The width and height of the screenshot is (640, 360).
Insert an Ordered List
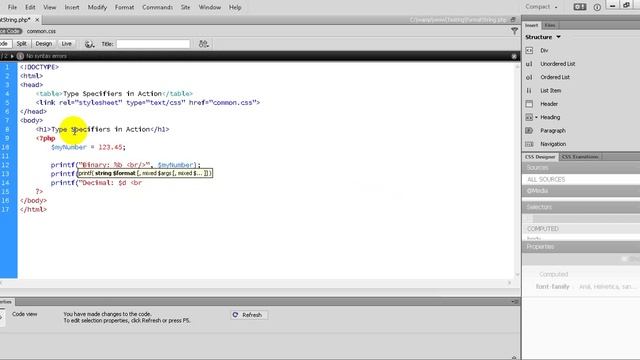tap(555, 77)
